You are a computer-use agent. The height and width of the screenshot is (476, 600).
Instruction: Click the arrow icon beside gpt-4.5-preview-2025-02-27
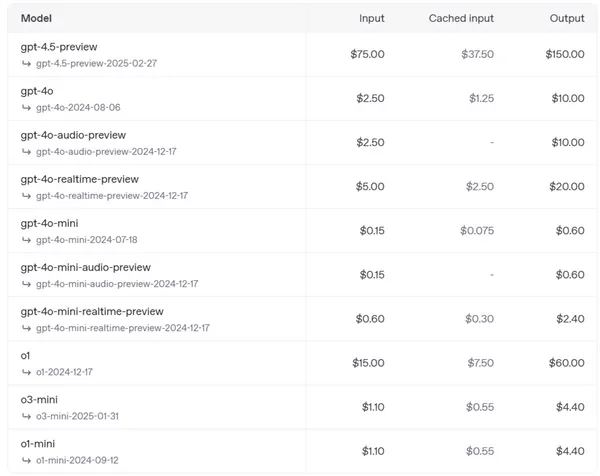[26, 63]
